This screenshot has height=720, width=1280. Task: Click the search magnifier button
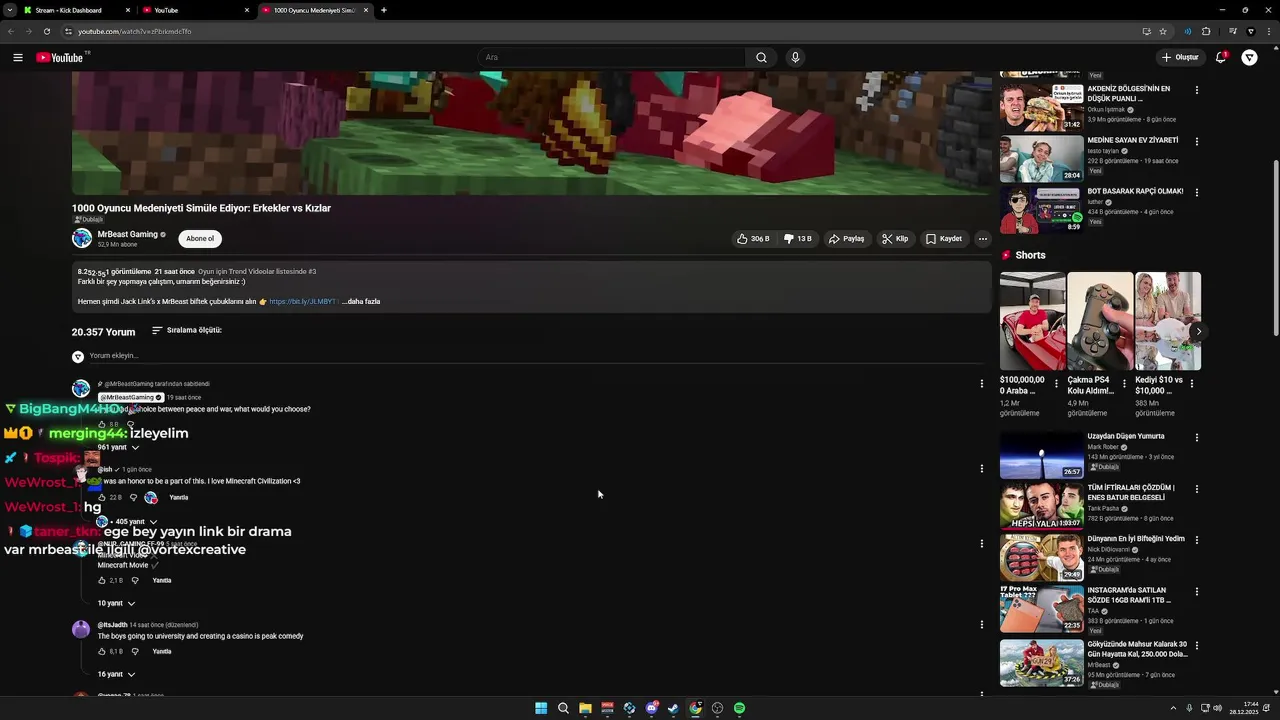(x=761, y=57)
